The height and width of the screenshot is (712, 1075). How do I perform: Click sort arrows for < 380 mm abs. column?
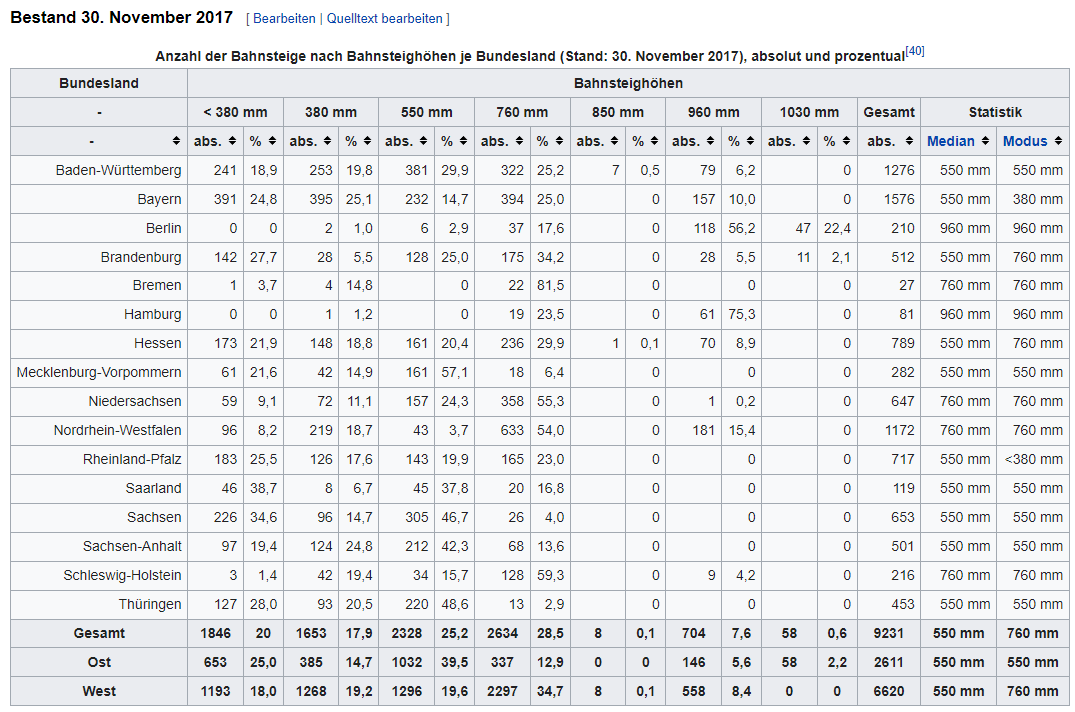[x=232, y=141]
